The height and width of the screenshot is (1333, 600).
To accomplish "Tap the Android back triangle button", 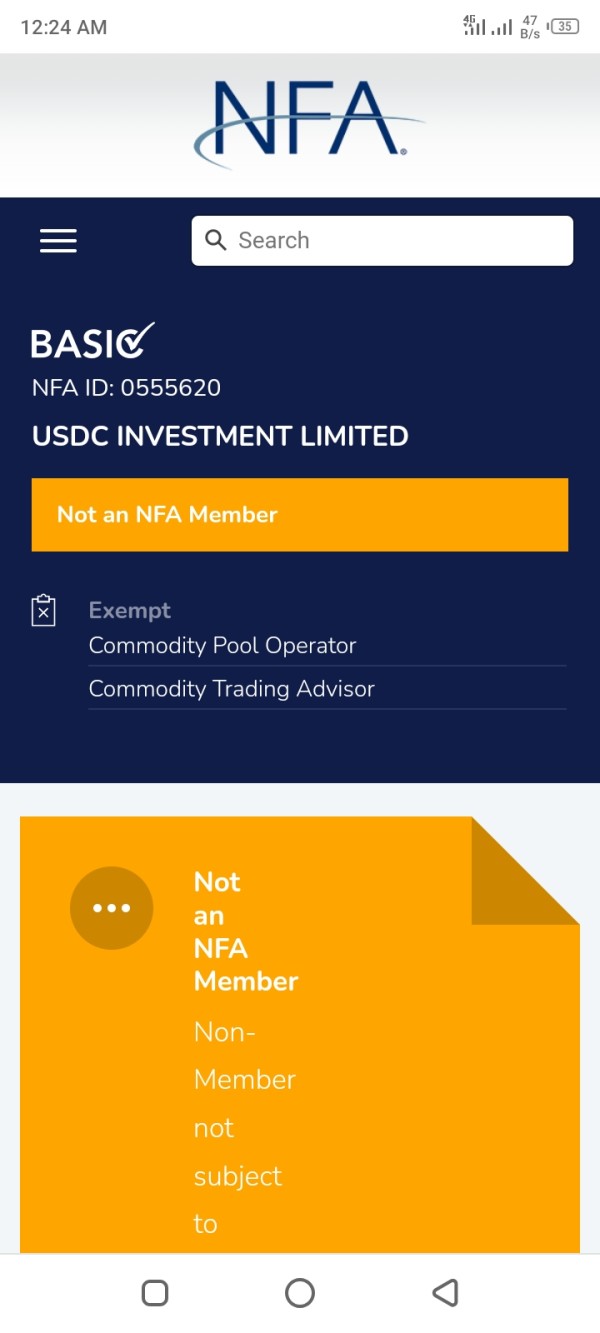I will [x=445, y=1293].
